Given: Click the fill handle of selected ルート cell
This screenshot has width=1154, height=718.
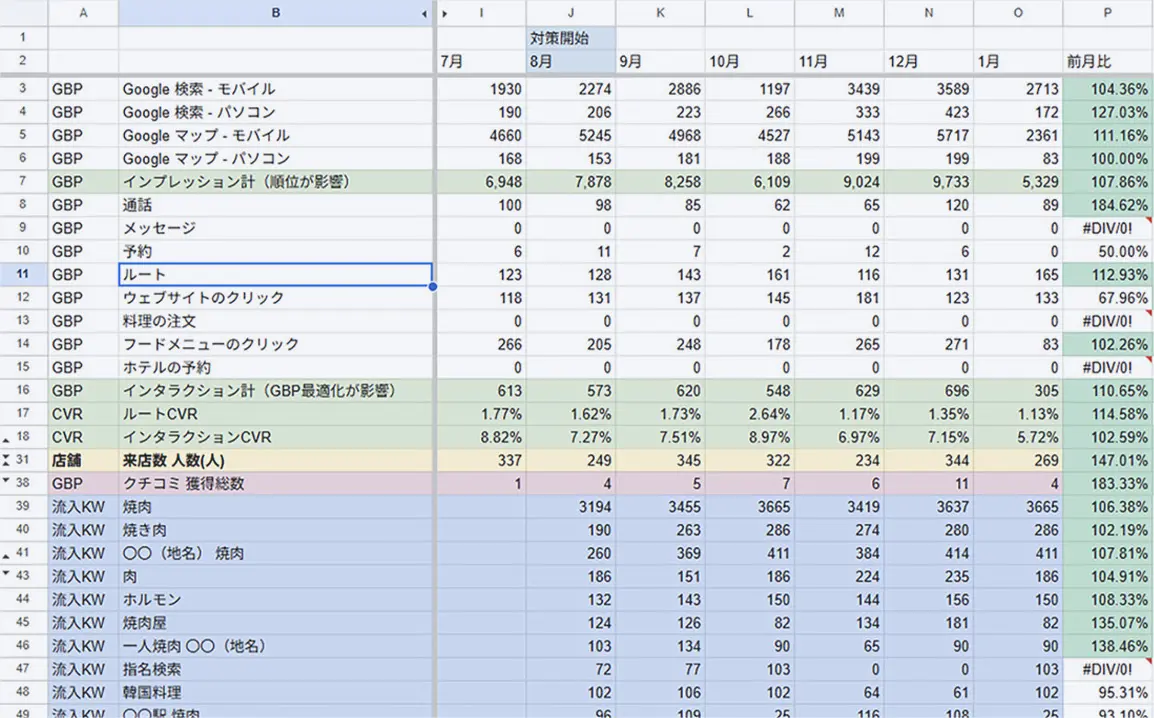Looking at the screenshot, I should tap(433, 286).
